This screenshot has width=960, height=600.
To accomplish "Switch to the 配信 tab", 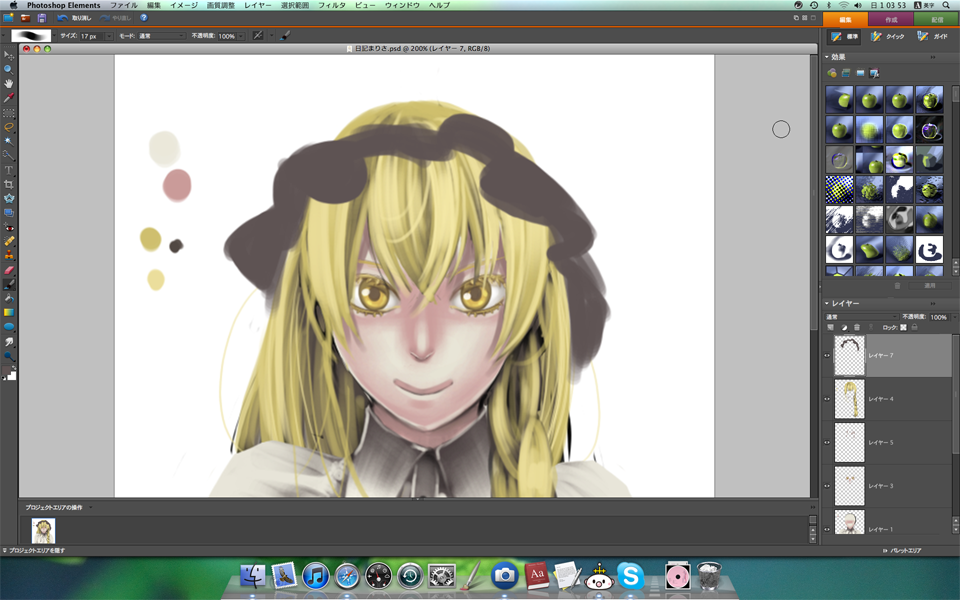I will point(937,20).
